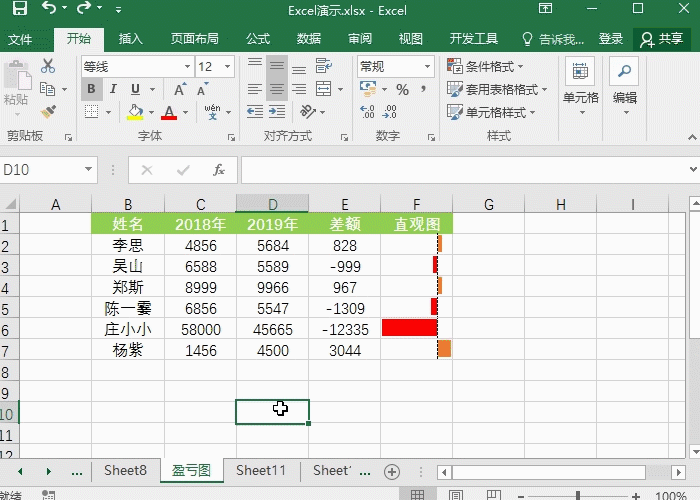The image size is (700, 500).
Task: Open the Sheet11 worksheet tab
Action: (261, 471)
